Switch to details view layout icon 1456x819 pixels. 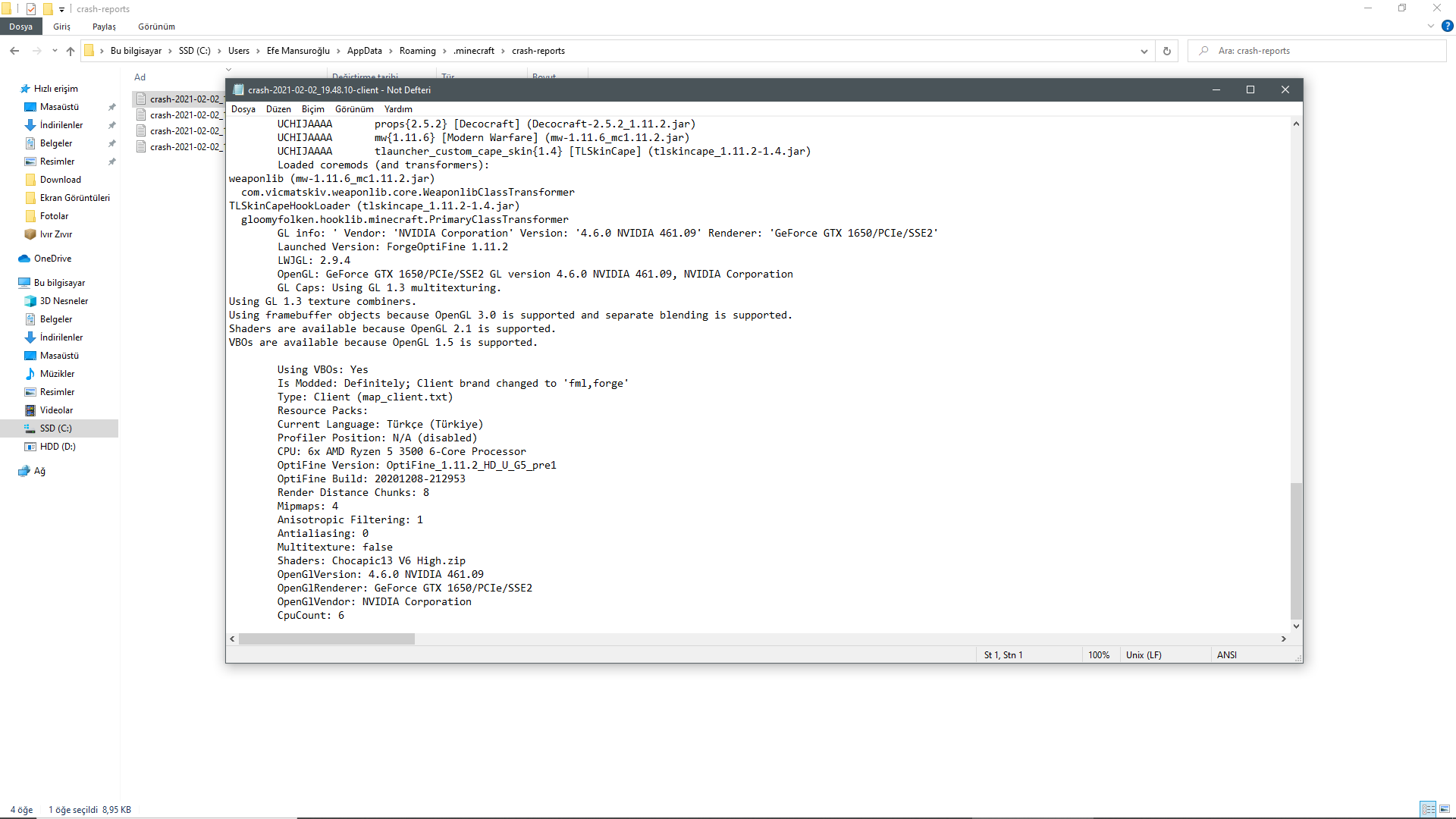coord(1428,809)
